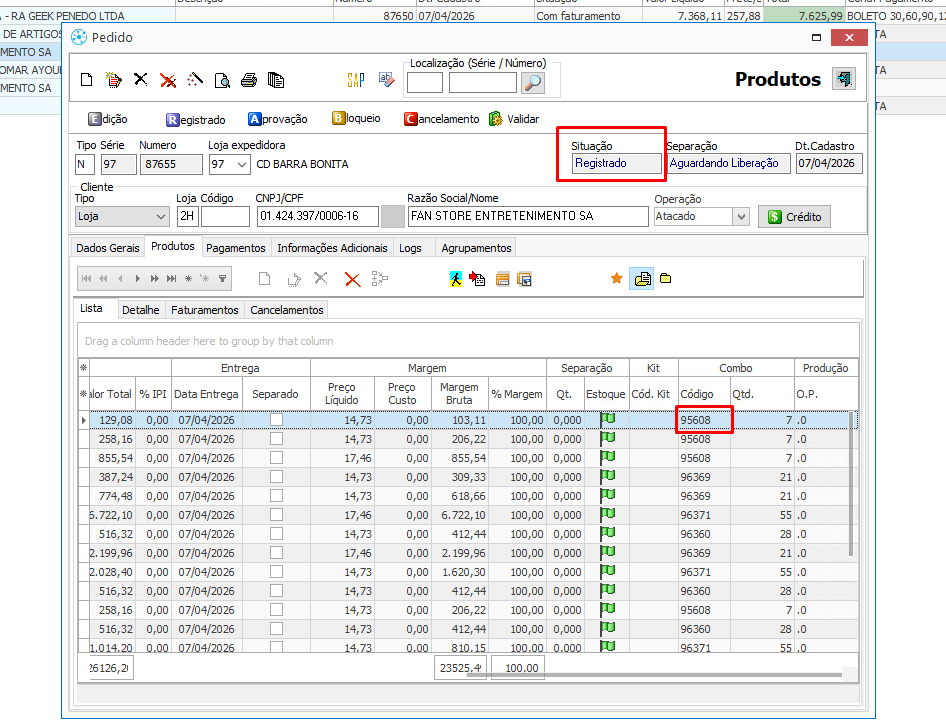This screenshot has height=727, width=946.
Task: Click the magnifying glass search button beside Localização
Action: (x=532, y=82)
